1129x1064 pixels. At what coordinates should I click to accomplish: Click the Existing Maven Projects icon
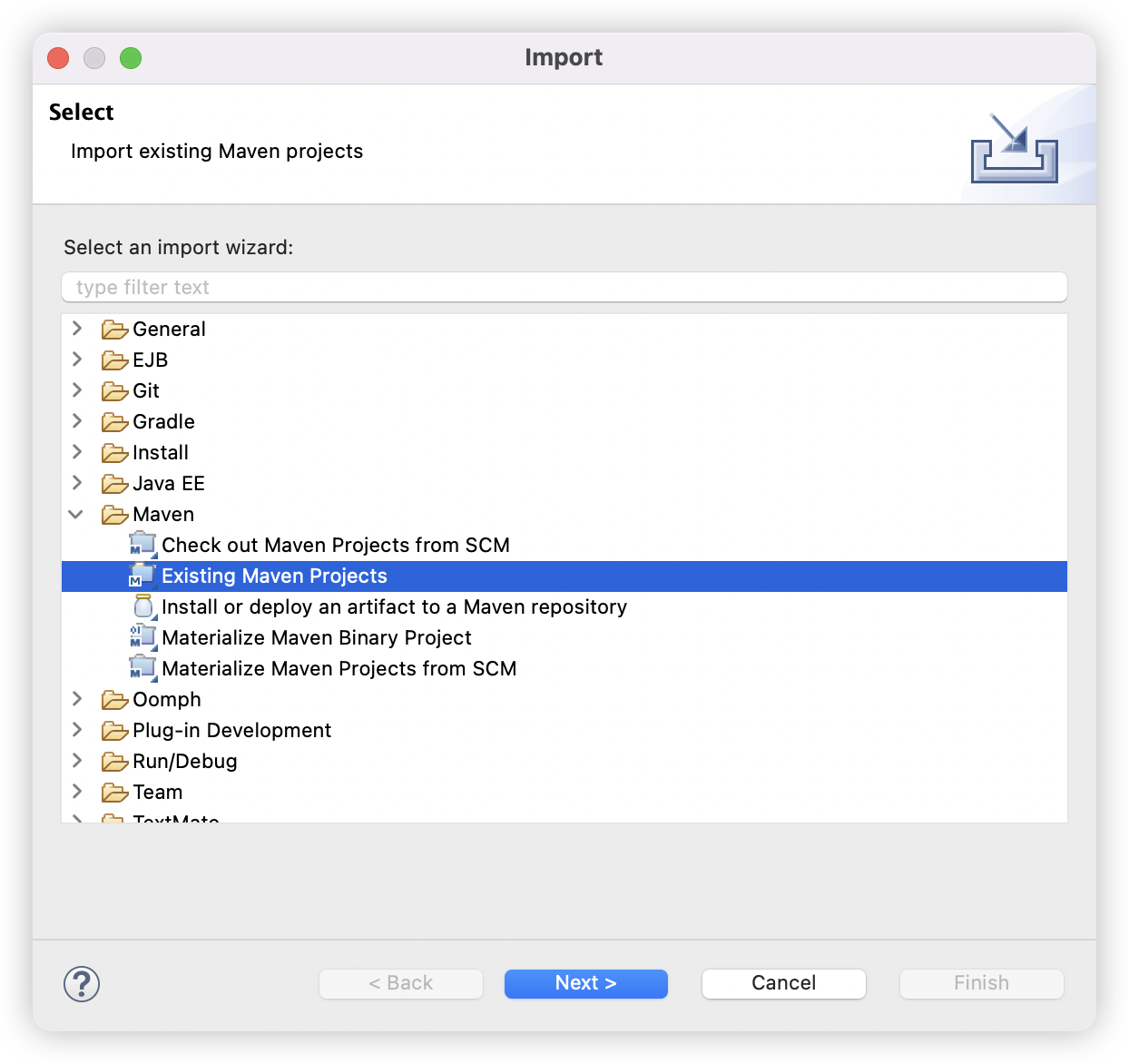pos(143,576)
